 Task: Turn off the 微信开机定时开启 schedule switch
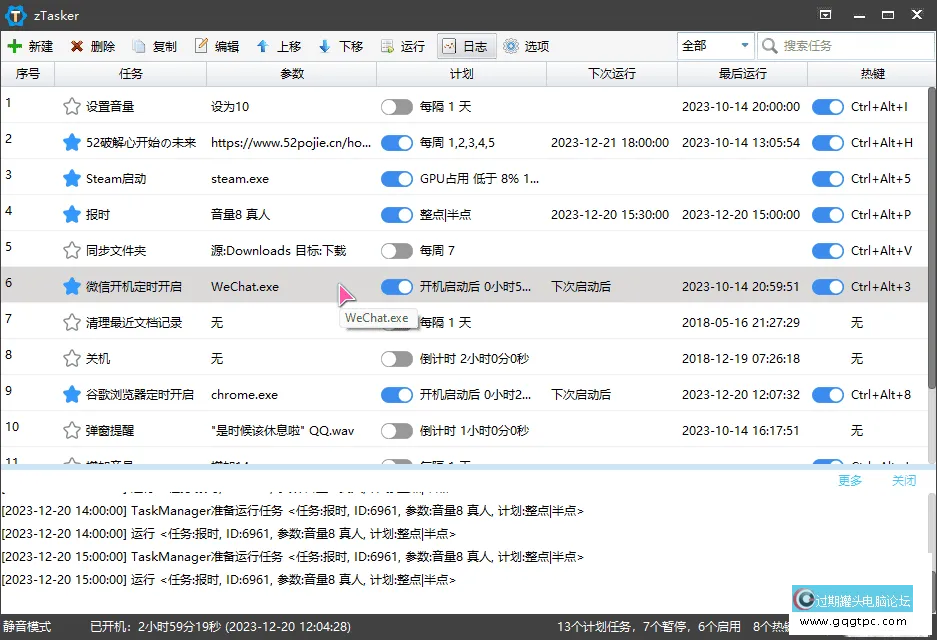point(397,286)
